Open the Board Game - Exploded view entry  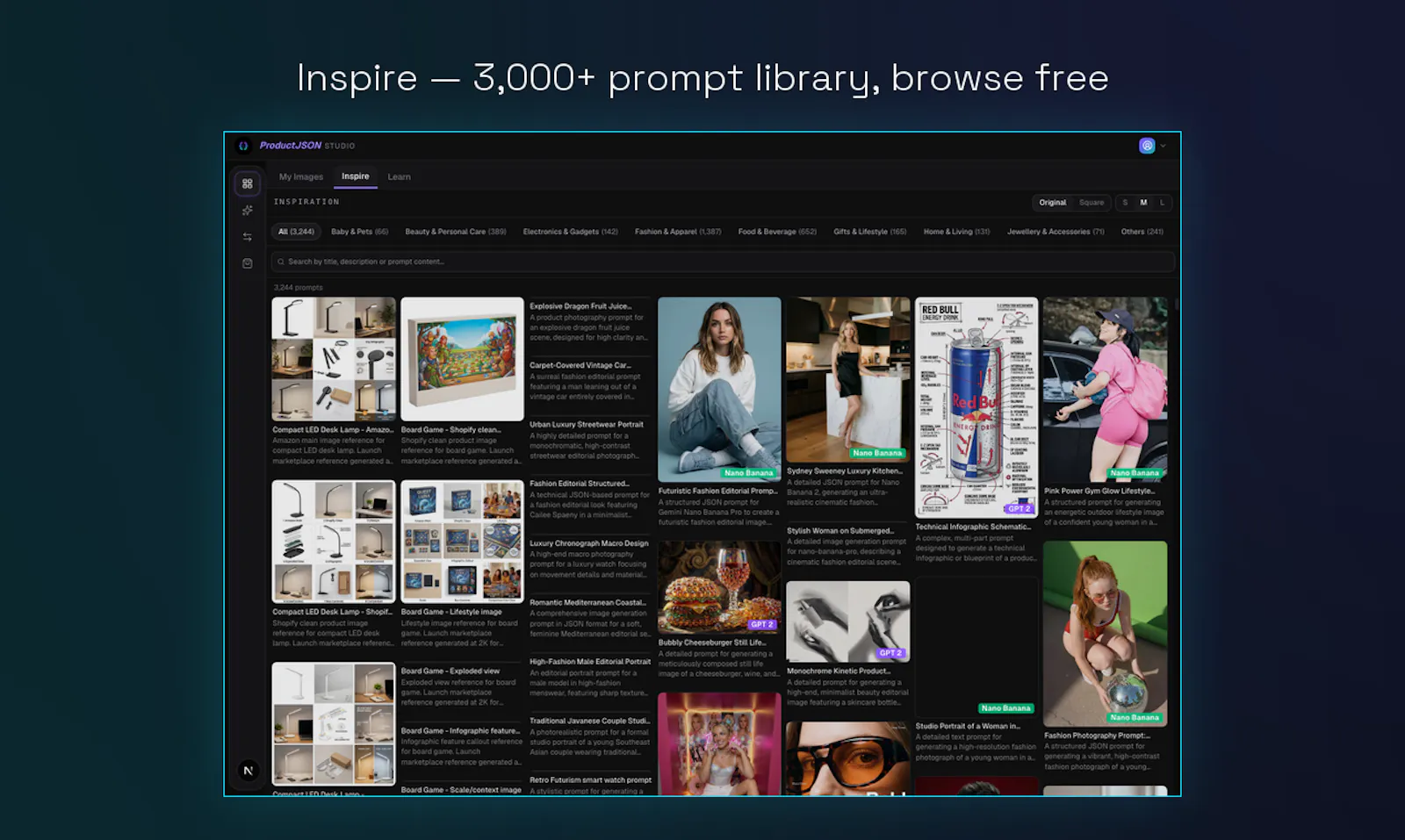462,686
